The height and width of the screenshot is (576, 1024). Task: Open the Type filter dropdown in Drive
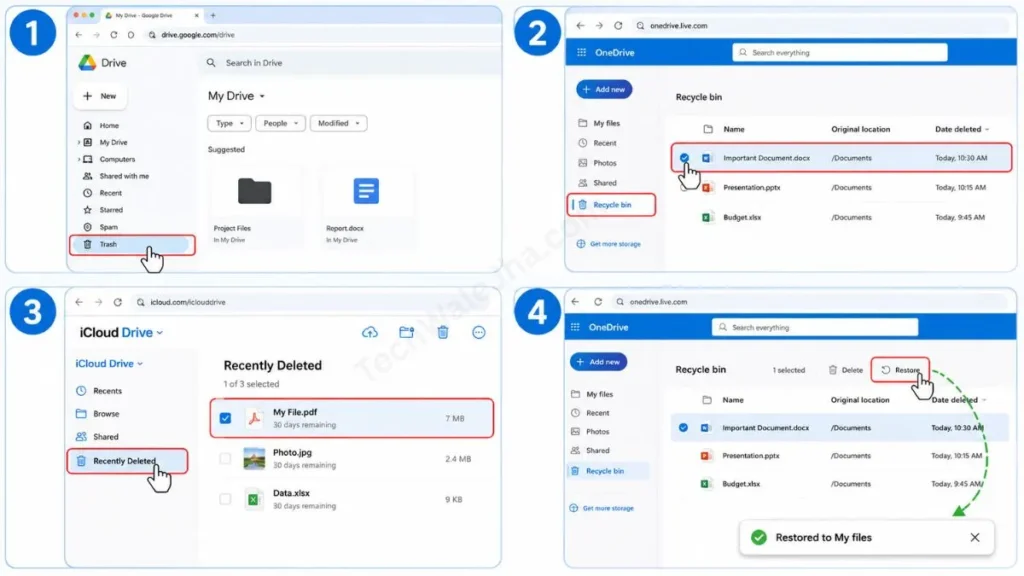pyautogui.click(x=229, y=123)
